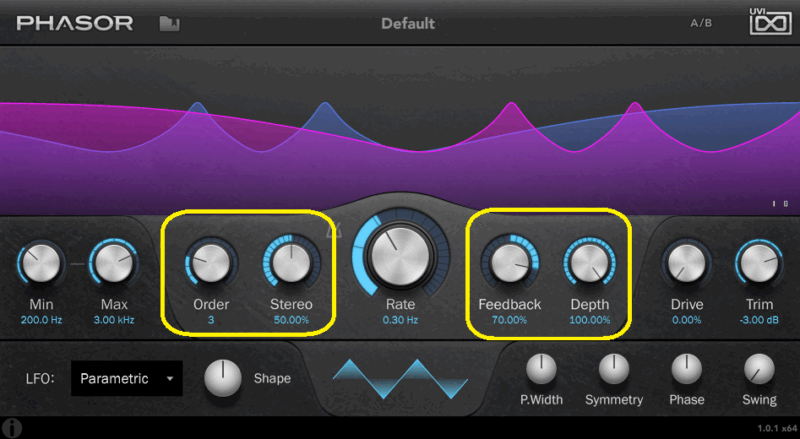Image resolution: width=800 pixels, height=439 pixels.
Task: Click the Phase knob
Action: [x=687, y=369]
